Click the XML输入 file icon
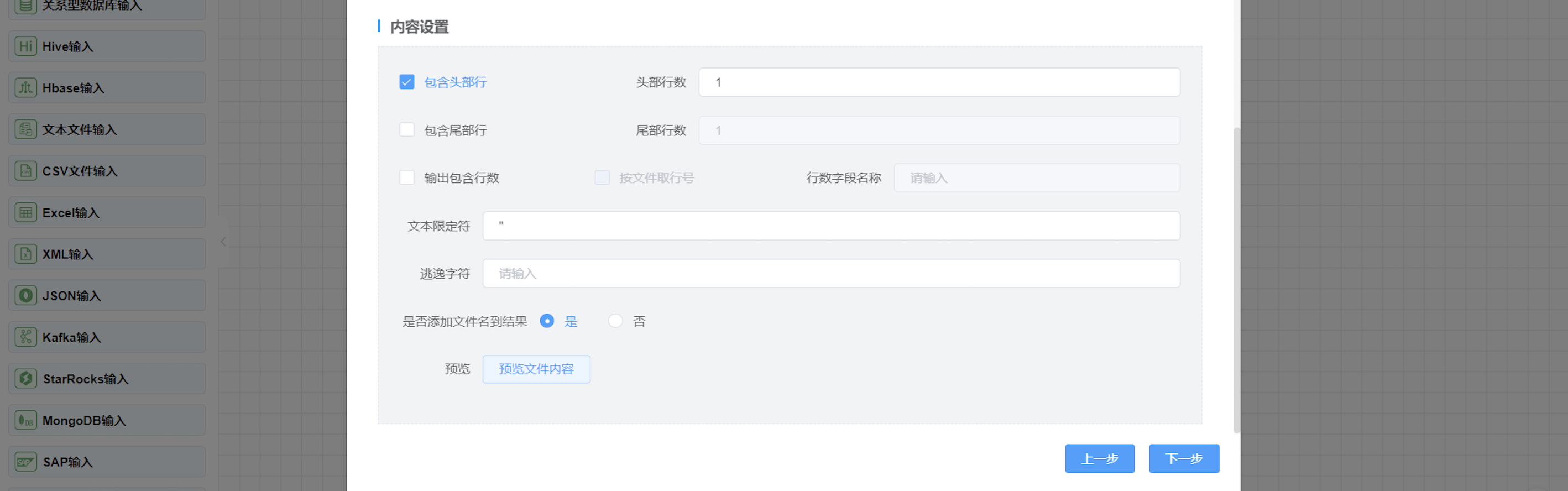1568x491 pixels. pos(25,254)
